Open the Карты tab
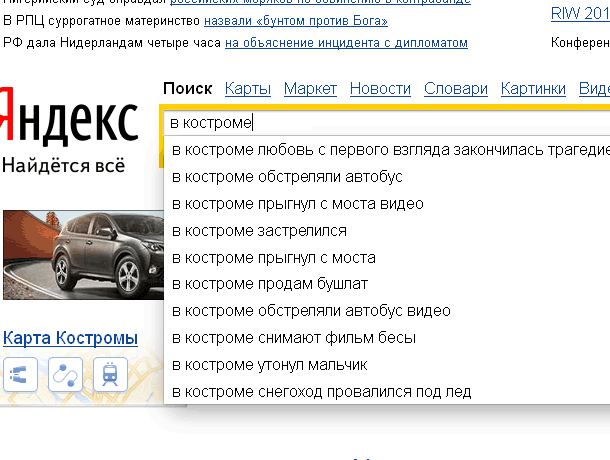610x460 pixels. [x=248, y=89]
